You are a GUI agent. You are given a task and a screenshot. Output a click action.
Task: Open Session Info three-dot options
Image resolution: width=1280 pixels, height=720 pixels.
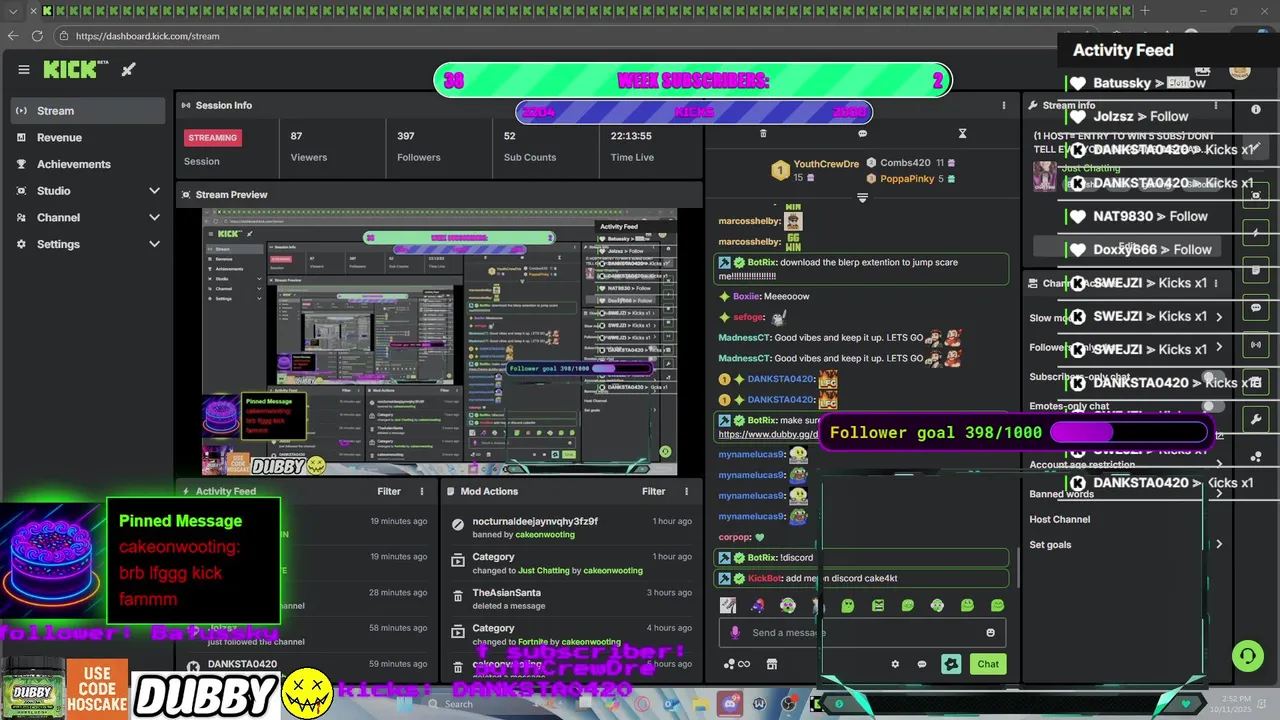pos(1004,105)
